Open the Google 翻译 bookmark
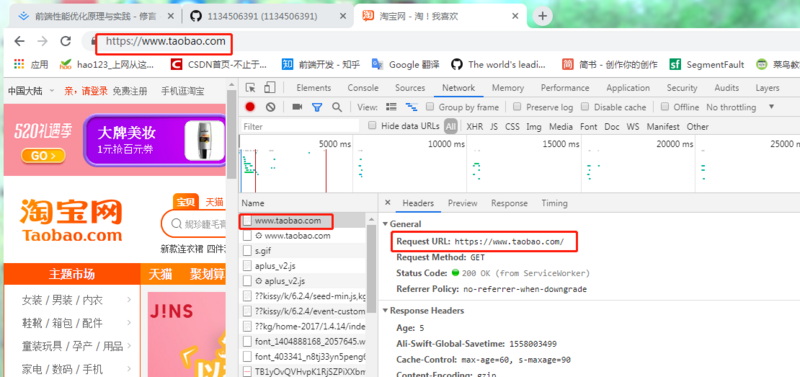Screen dimensions: 800x377 tap(406, 64)
